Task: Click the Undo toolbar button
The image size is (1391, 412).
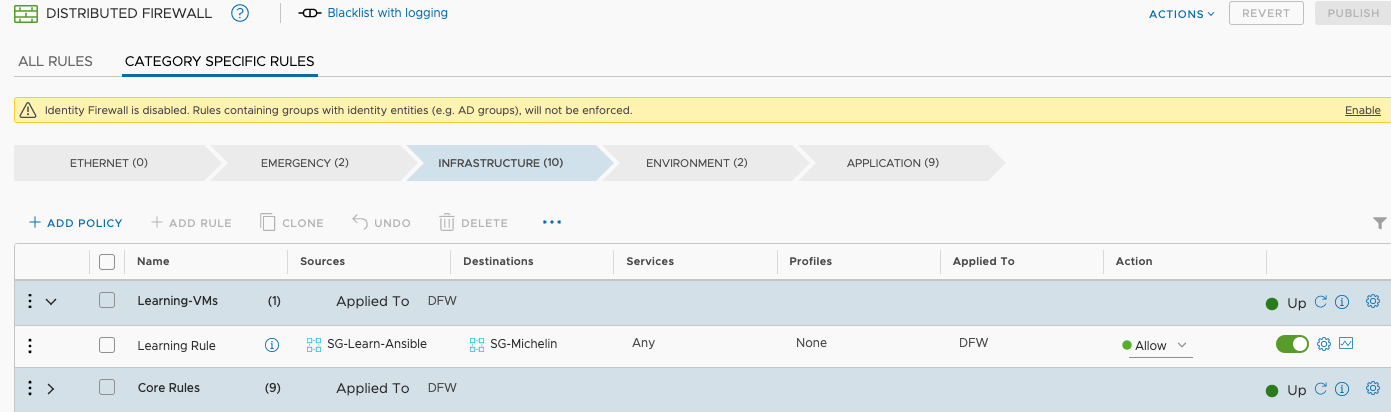Action: [381, 223]
